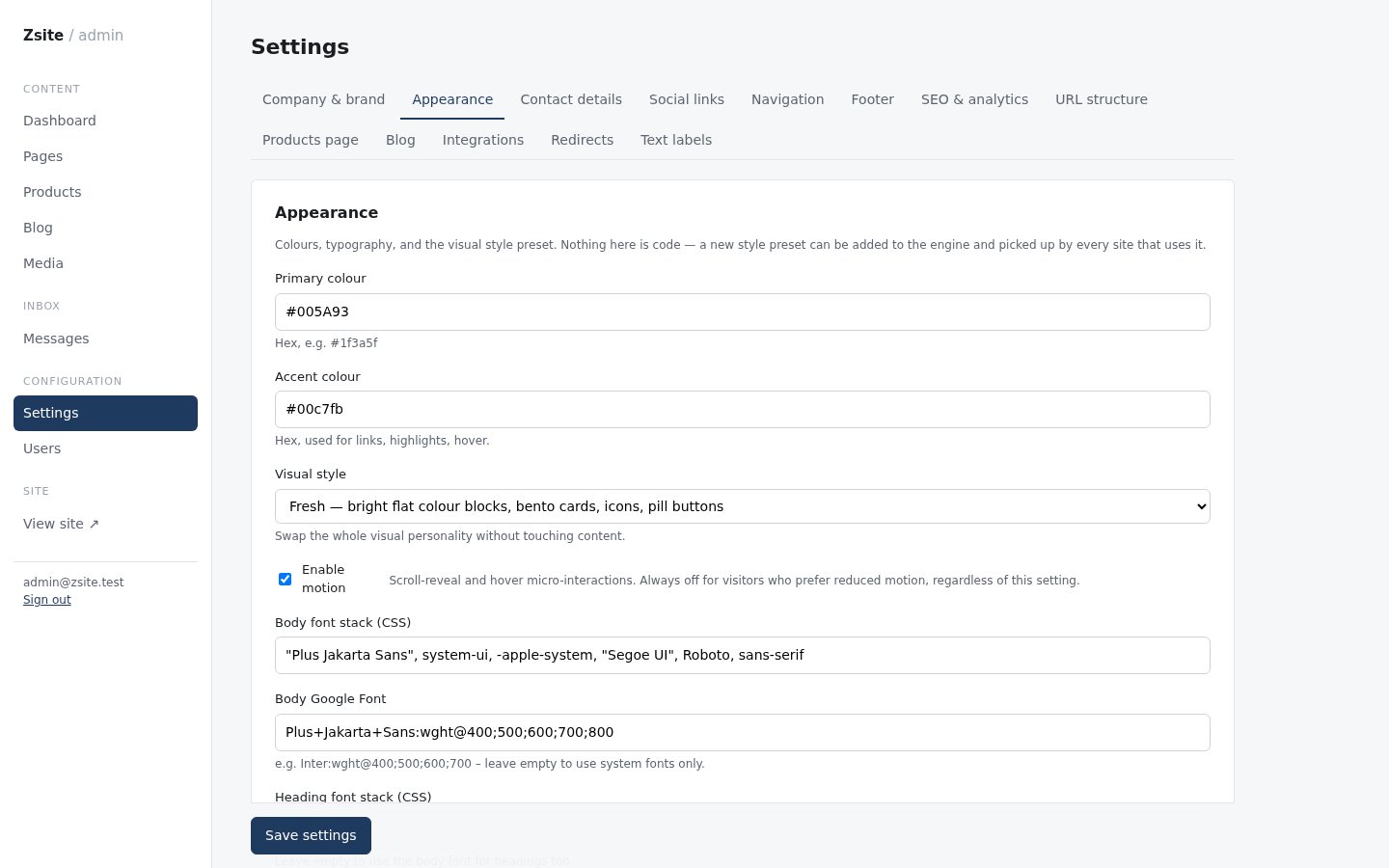Click into the Accent colour field

(743, 409)
